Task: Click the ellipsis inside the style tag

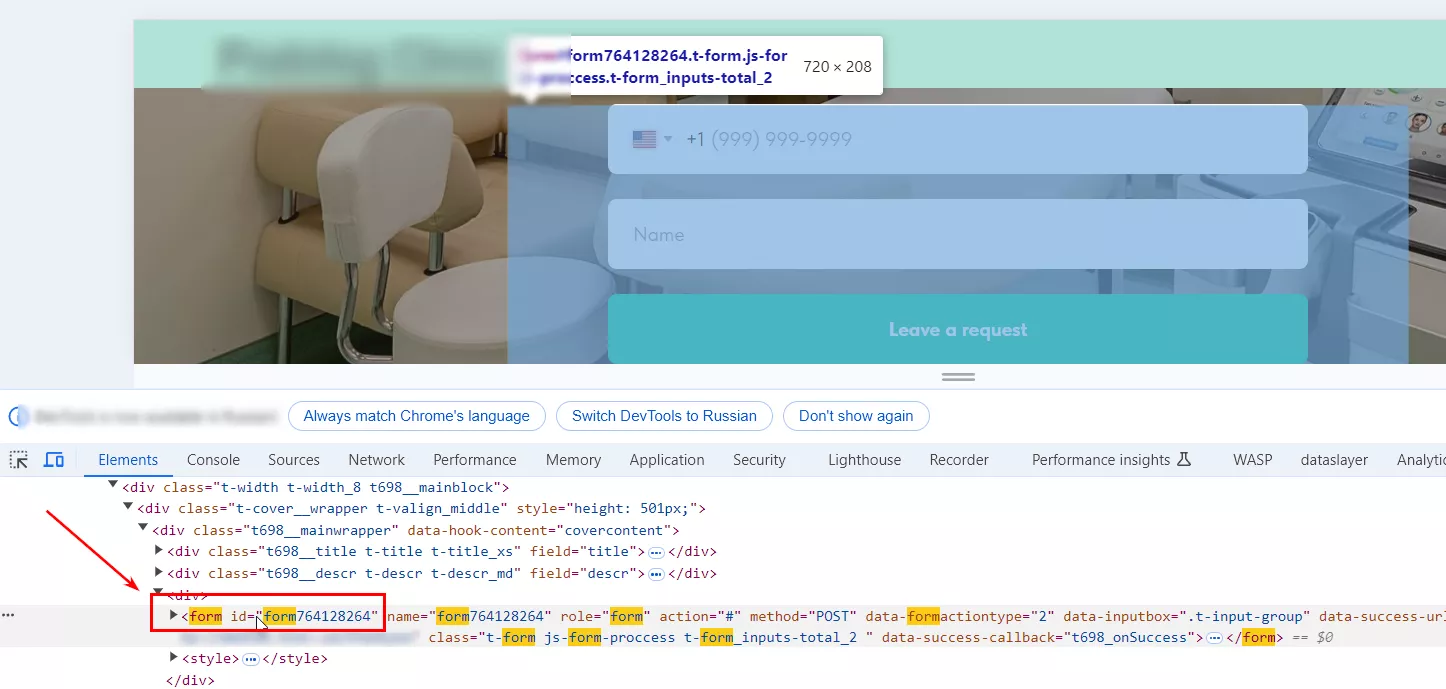Action: 251,659
